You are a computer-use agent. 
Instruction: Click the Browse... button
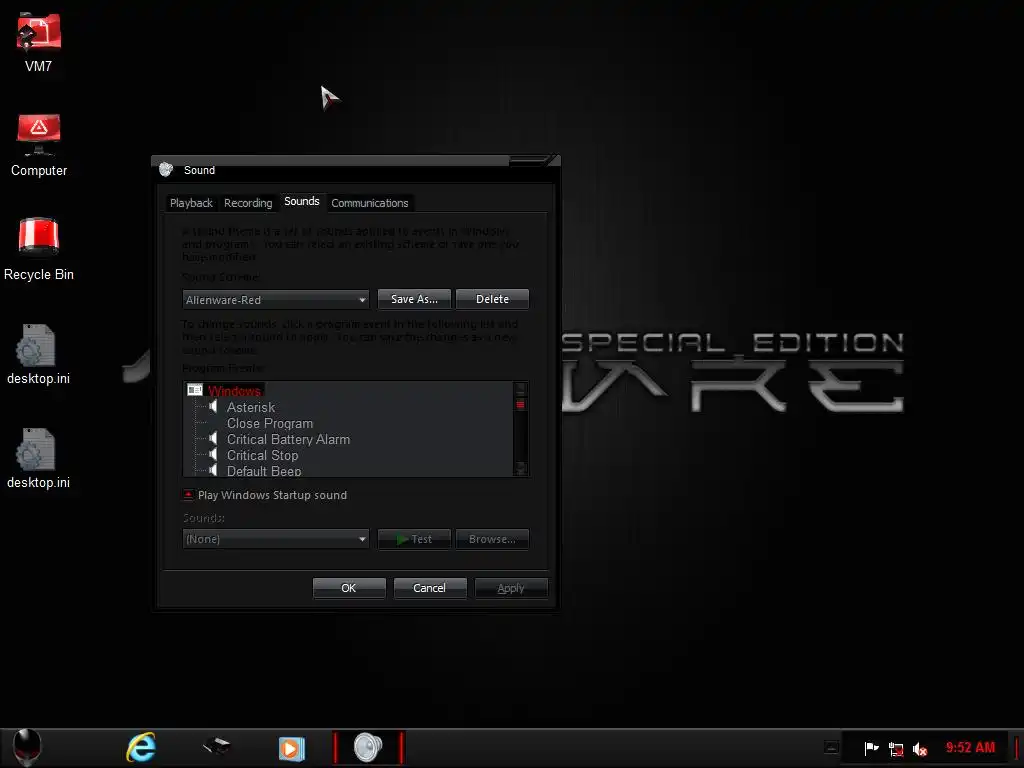pyautogui.click(x=492, y=539)
